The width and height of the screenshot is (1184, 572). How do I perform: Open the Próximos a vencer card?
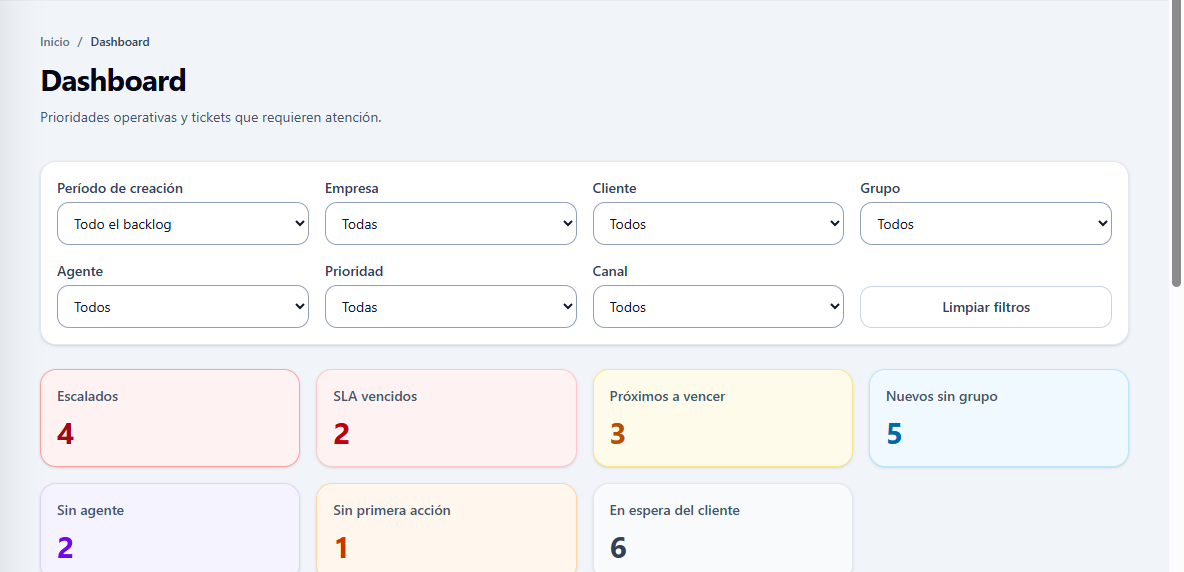coord(723,418)
